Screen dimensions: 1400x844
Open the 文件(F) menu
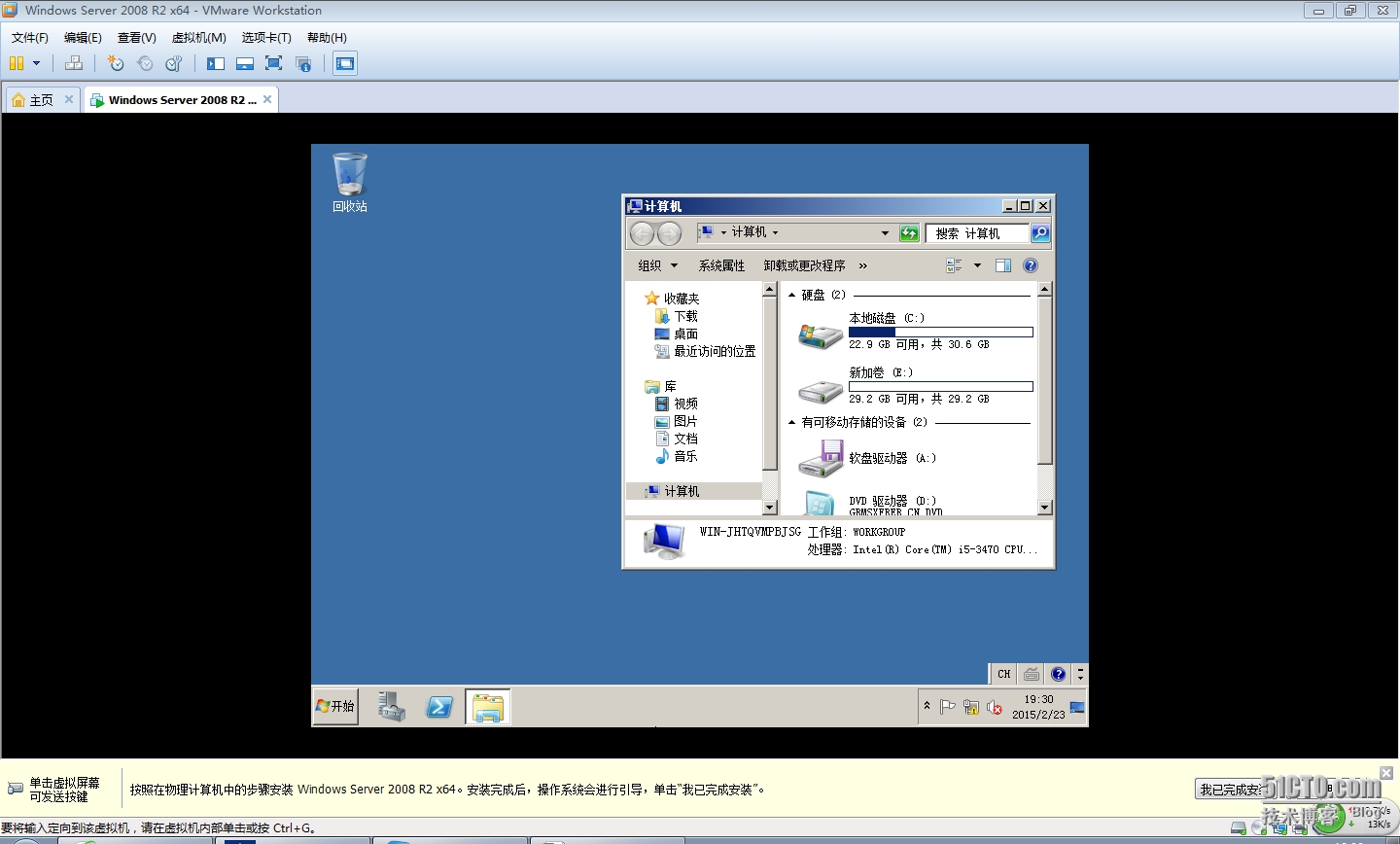point(30,38)
